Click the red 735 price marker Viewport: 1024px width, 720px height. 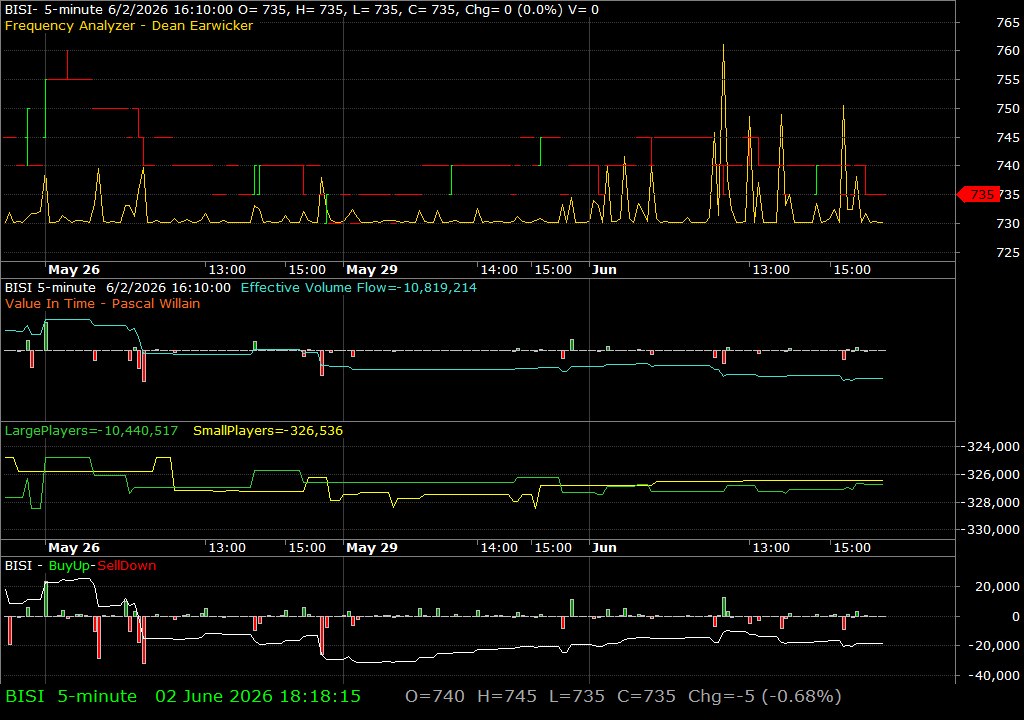tap(978, 194)
